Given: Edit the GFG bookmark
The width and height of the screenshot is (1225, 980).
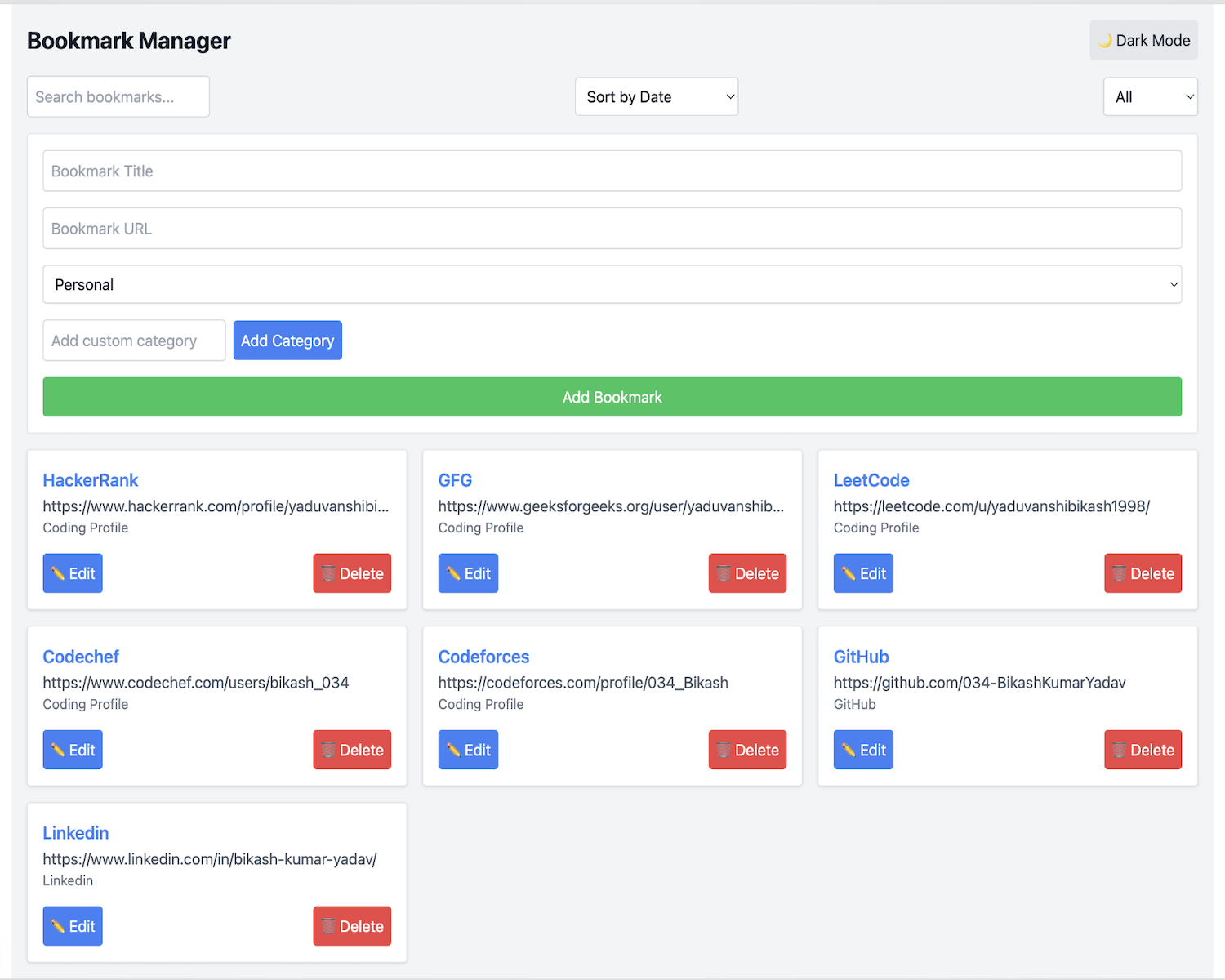Looking at the screenshot, I should (468, 573).
